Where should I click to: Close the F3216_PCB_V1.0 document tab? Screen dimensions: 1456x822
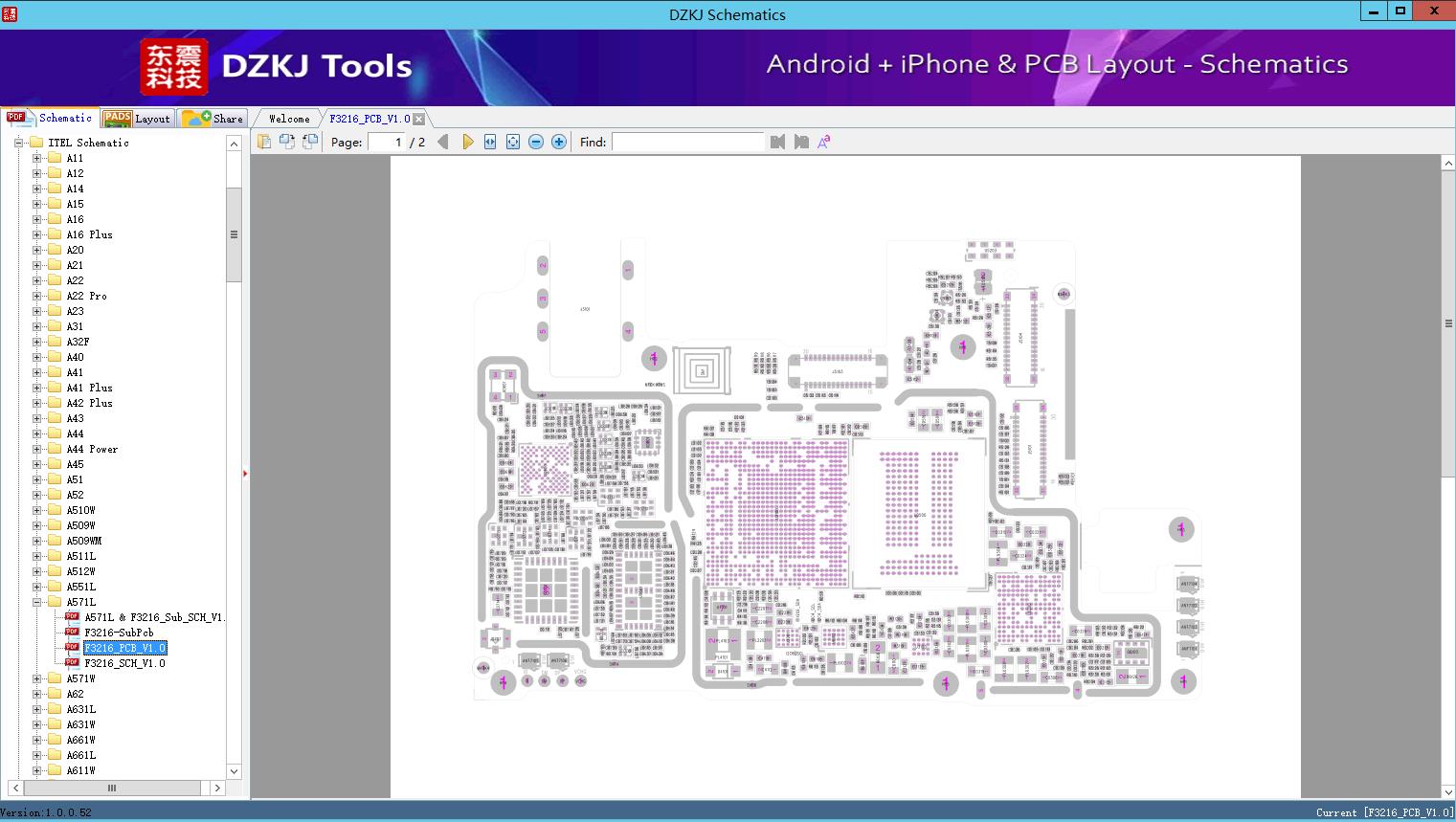pos(419,119)
